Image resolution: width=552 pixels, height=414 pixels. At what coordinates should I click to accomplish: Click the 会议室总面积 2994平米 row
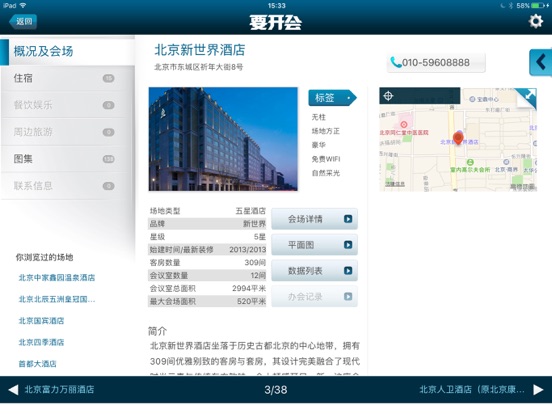pyautogui.click(x=207, y=288)
